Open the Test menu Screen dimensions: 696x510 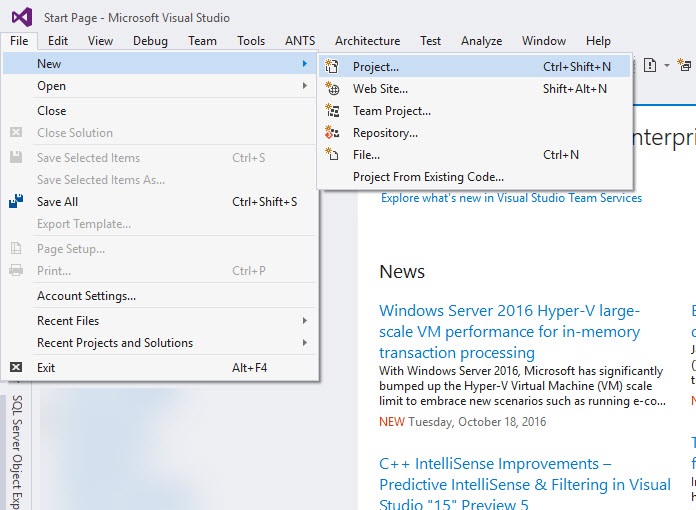431,41
